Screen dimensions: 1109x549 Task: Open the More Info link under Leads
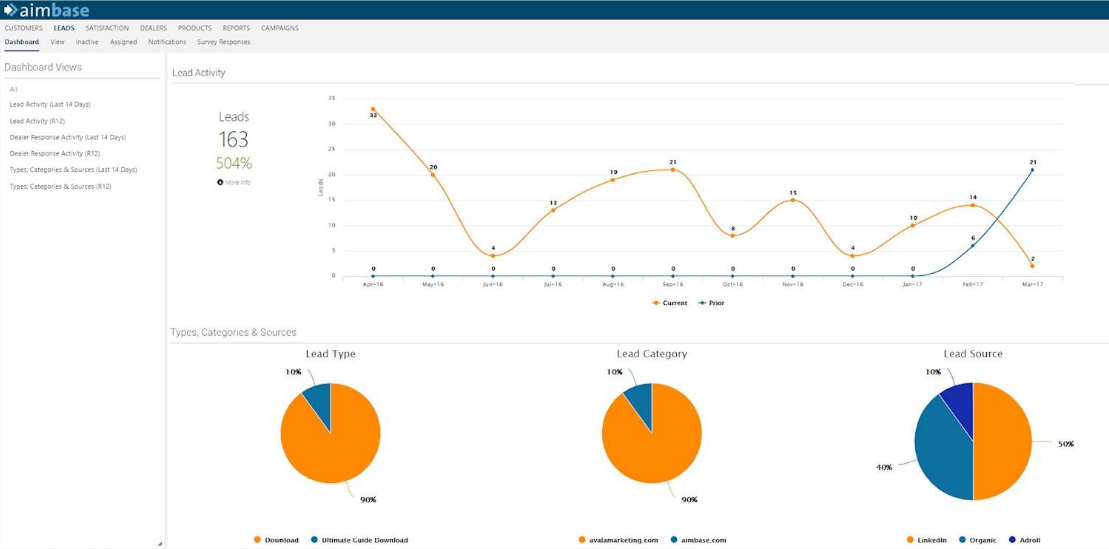pos(234,183)
